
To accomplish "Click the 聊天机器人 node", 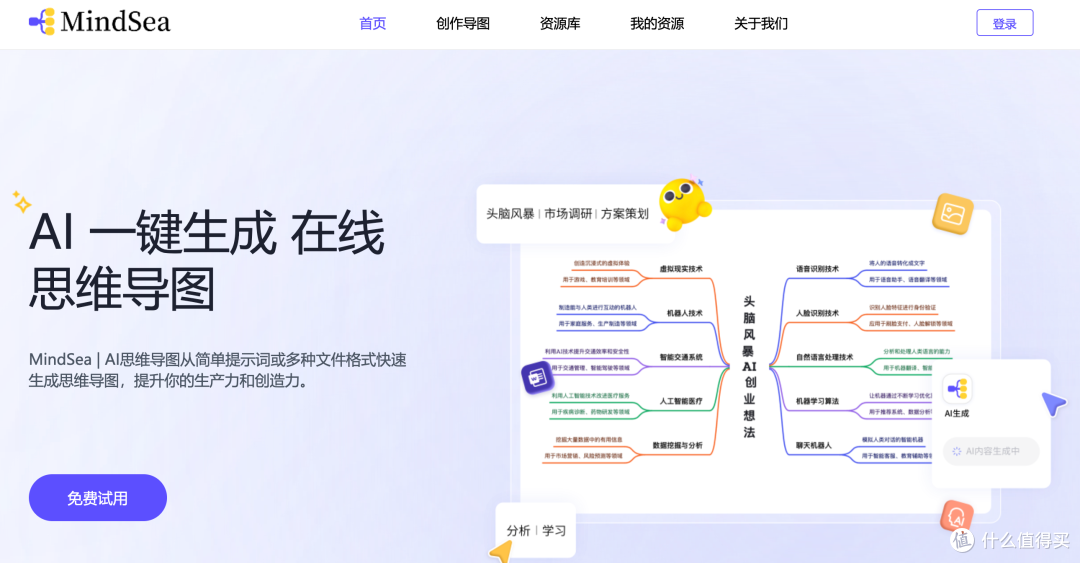I will (x=814, y=445).
